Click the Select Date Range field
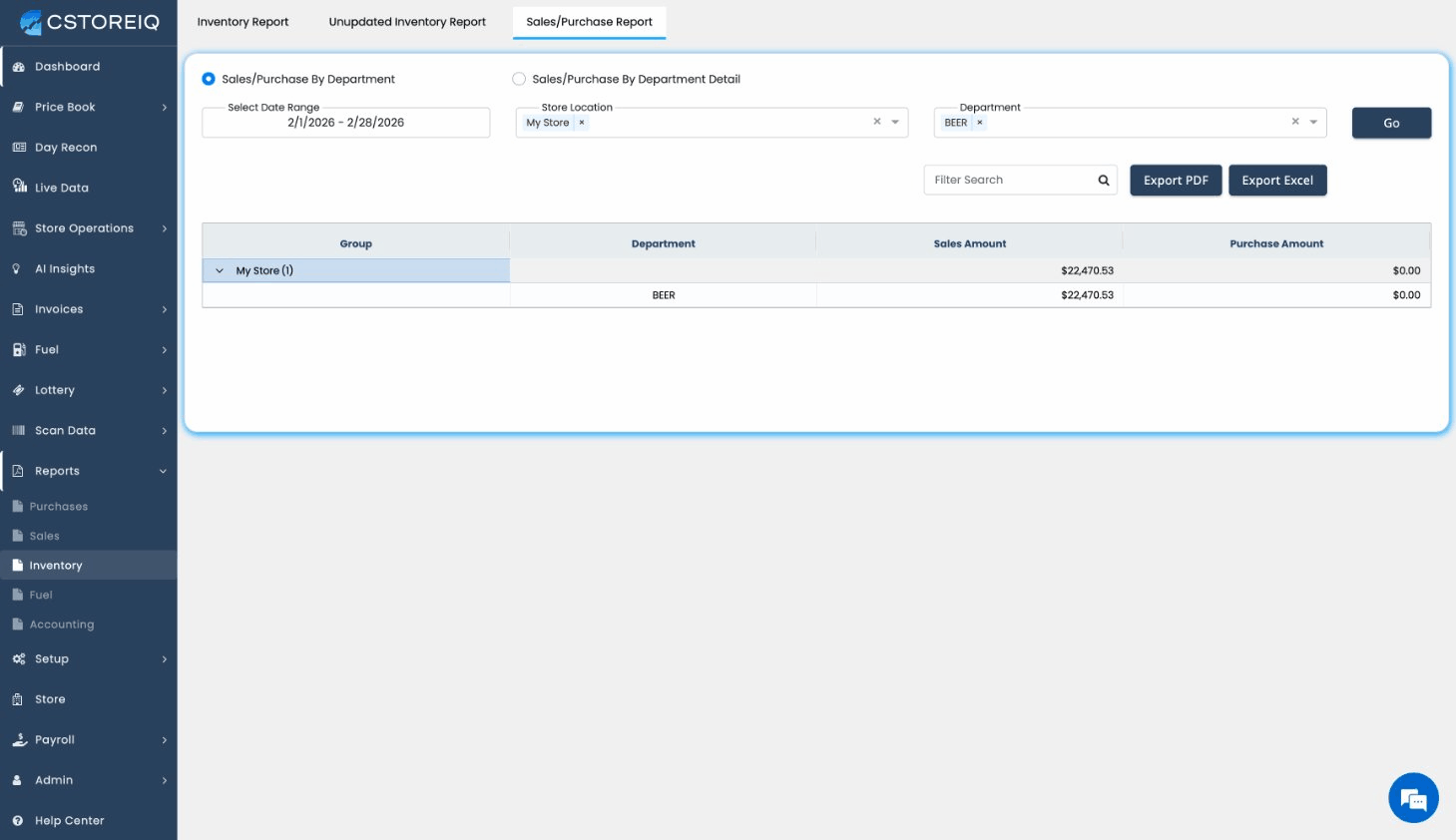 345,123
